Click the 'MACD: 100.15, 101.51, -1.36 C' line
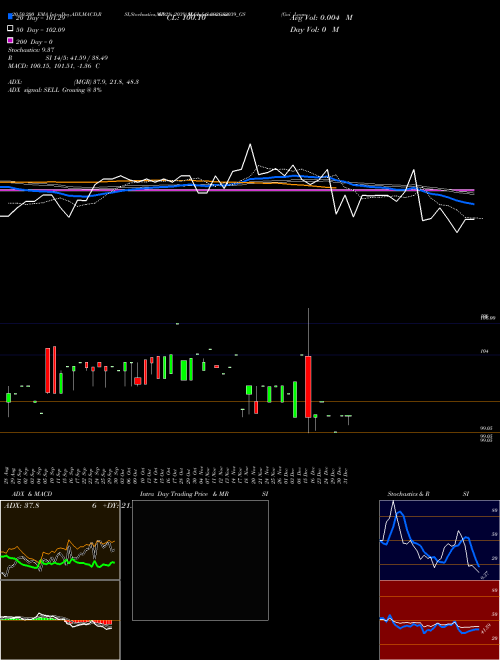This screenshot has width=500, height=660. [54, 66]
